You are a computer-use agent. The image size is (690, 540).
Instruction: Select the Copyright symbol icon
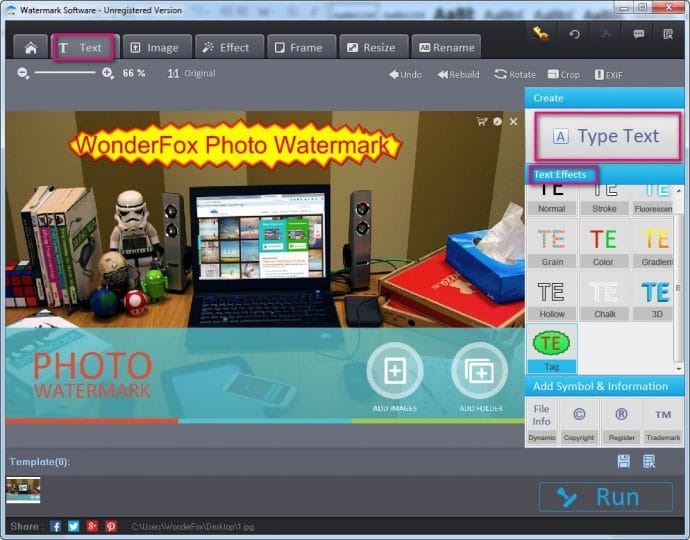(x=577, y=421)
